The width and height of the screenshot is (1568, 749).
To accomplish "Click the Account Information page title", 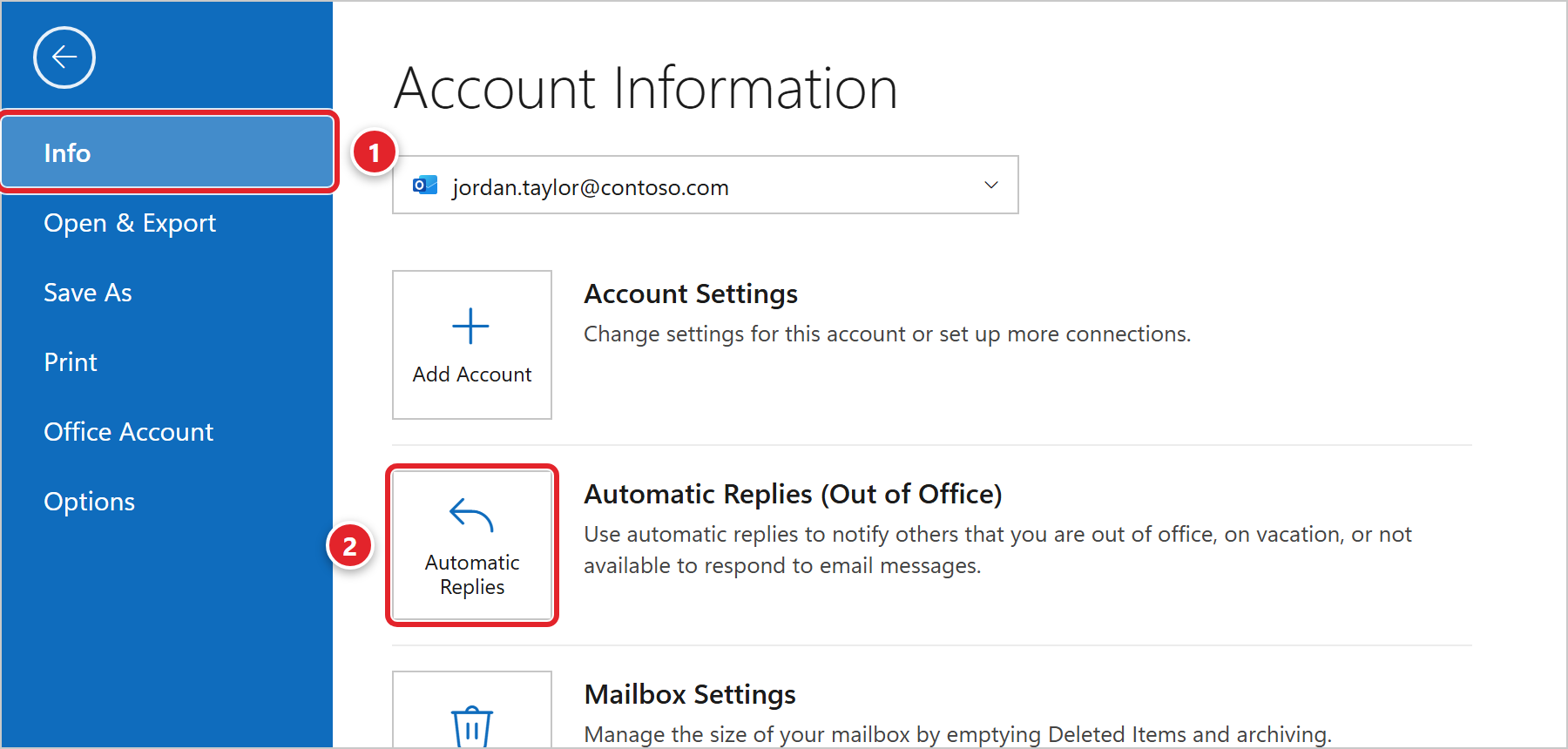I will pyautogui.click(x=645, y=88).
